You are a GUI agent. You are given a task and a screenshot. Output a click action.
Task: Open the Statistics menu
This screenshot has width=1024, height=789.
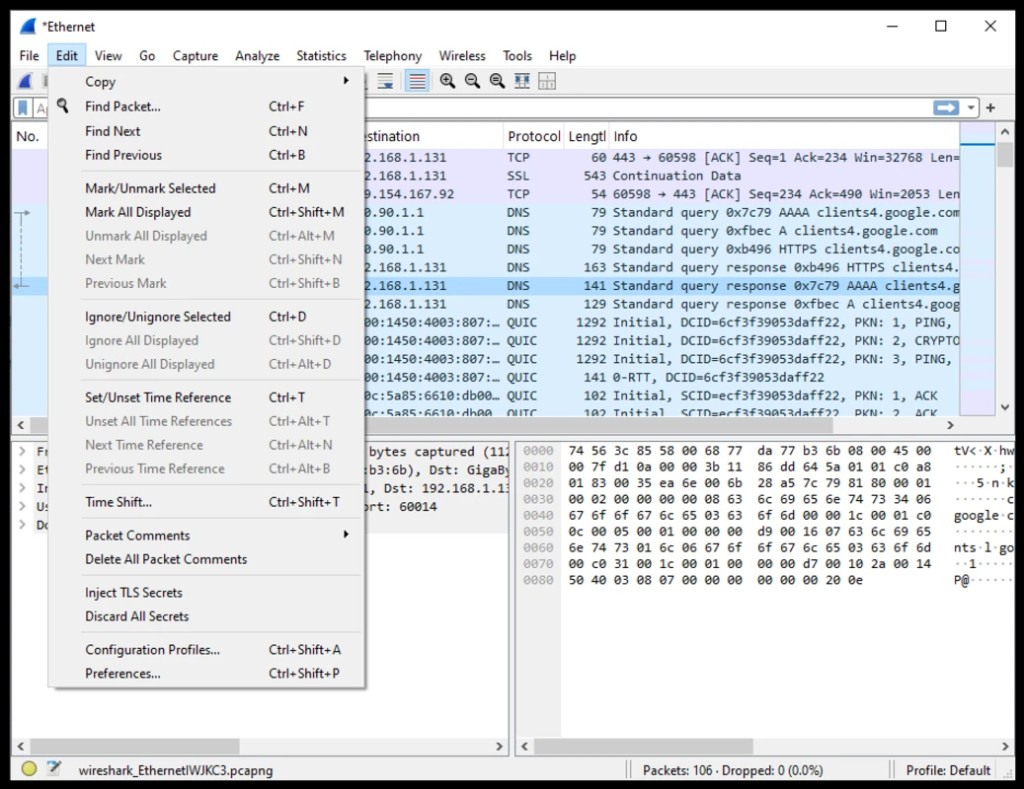coord(321,56)
